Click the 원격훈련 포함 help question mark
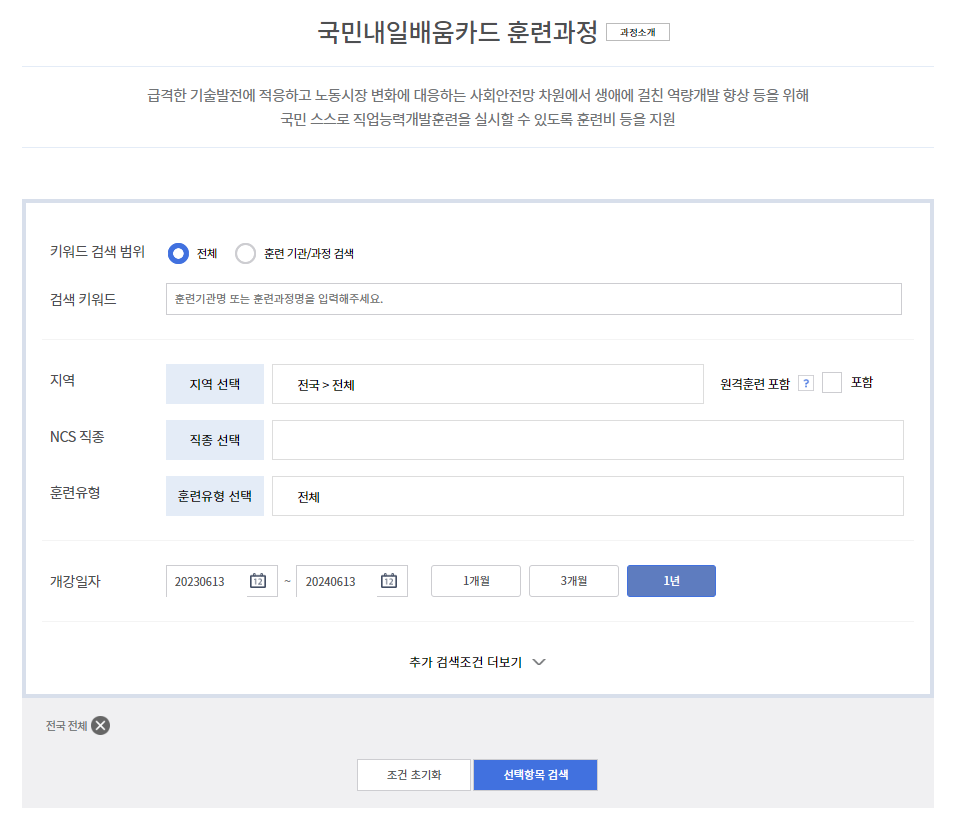959x824 pixels. pos(806,382)
